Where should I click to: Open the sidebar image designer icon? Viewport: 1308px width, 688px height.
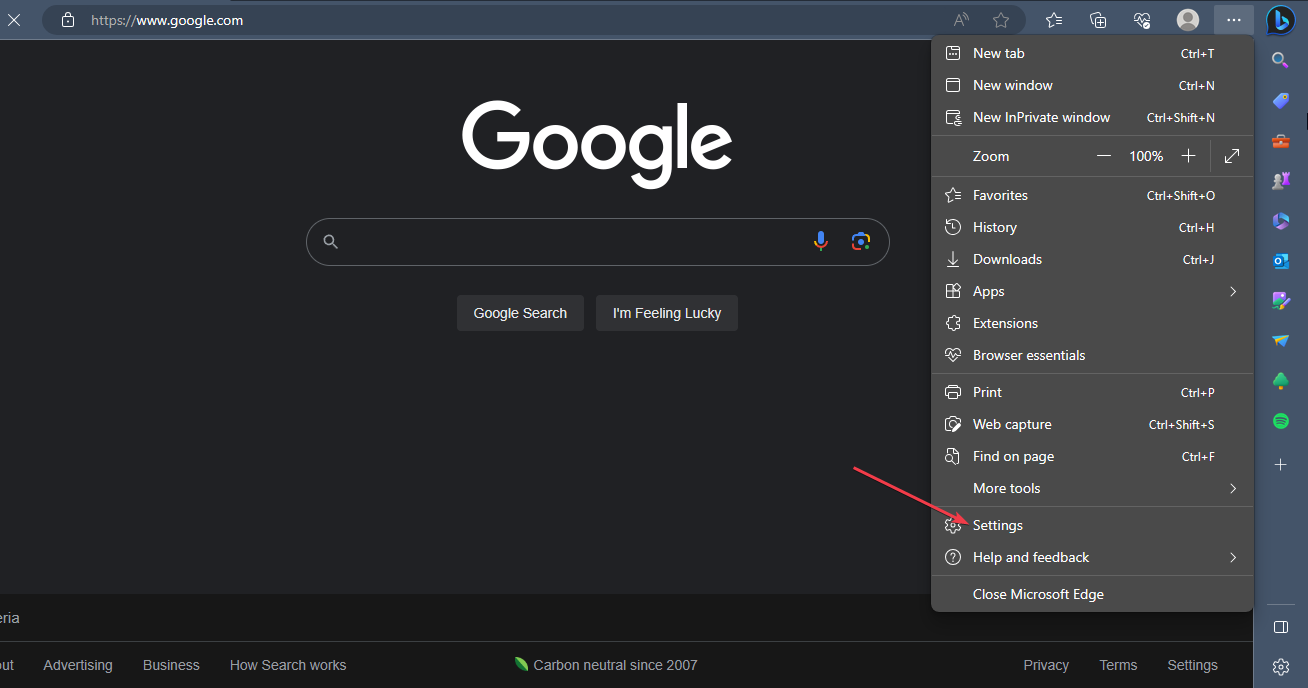(x=1280, y=301)
